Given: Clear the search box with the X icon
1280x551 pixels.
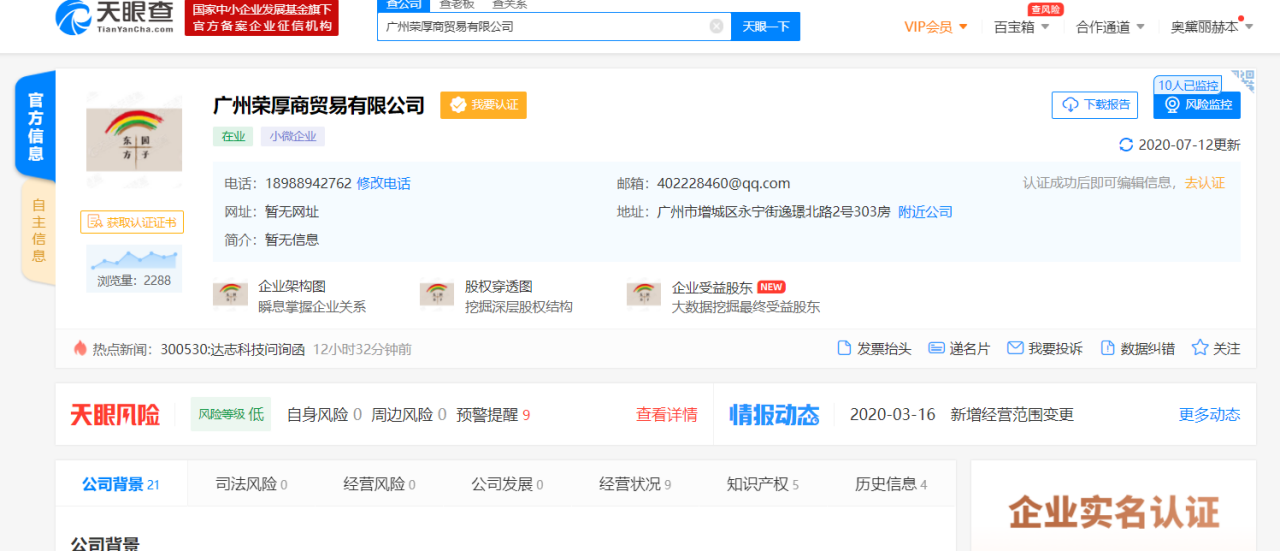Looking at the screenshot, I should tap(716, 27).
